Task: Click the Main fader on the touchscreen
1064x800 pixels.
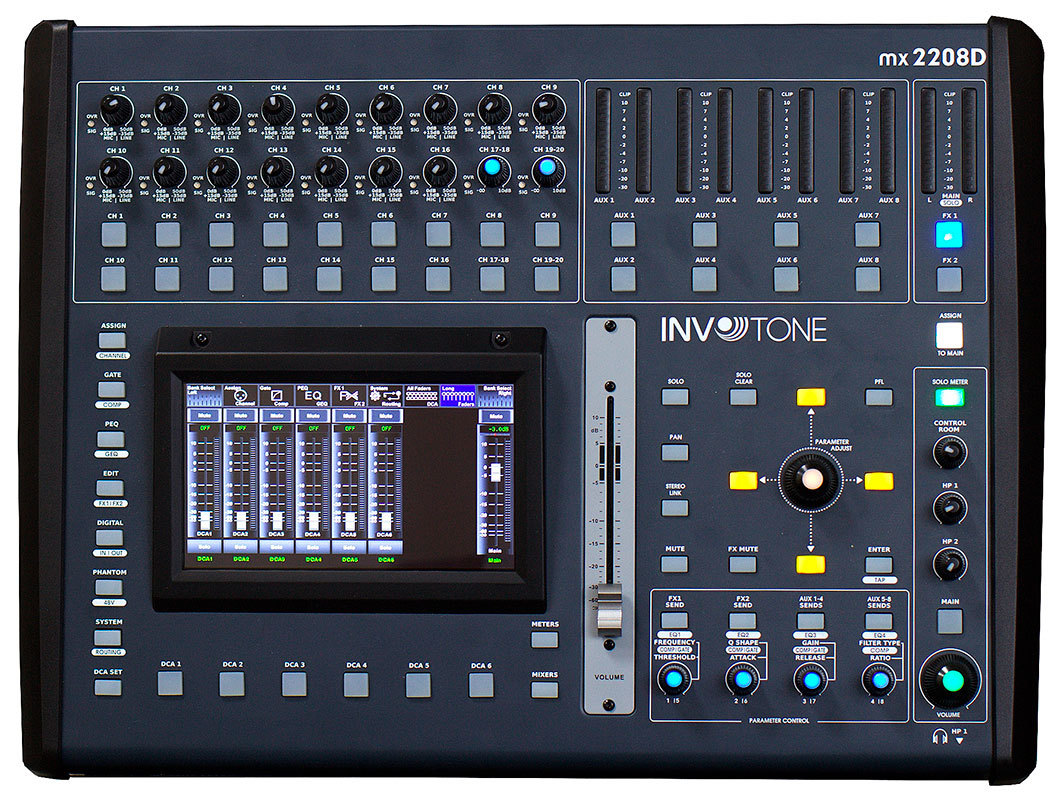Action: (494, 471)
